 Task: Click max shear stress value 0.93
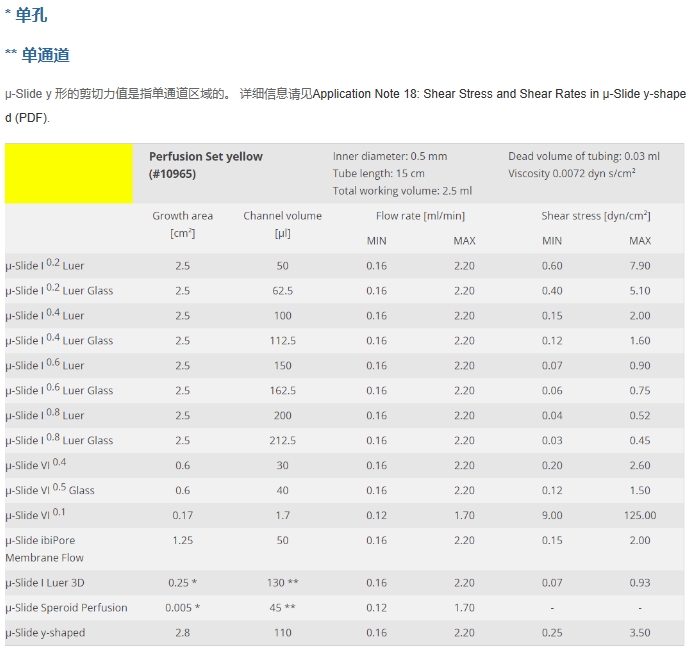click(640, 583)
